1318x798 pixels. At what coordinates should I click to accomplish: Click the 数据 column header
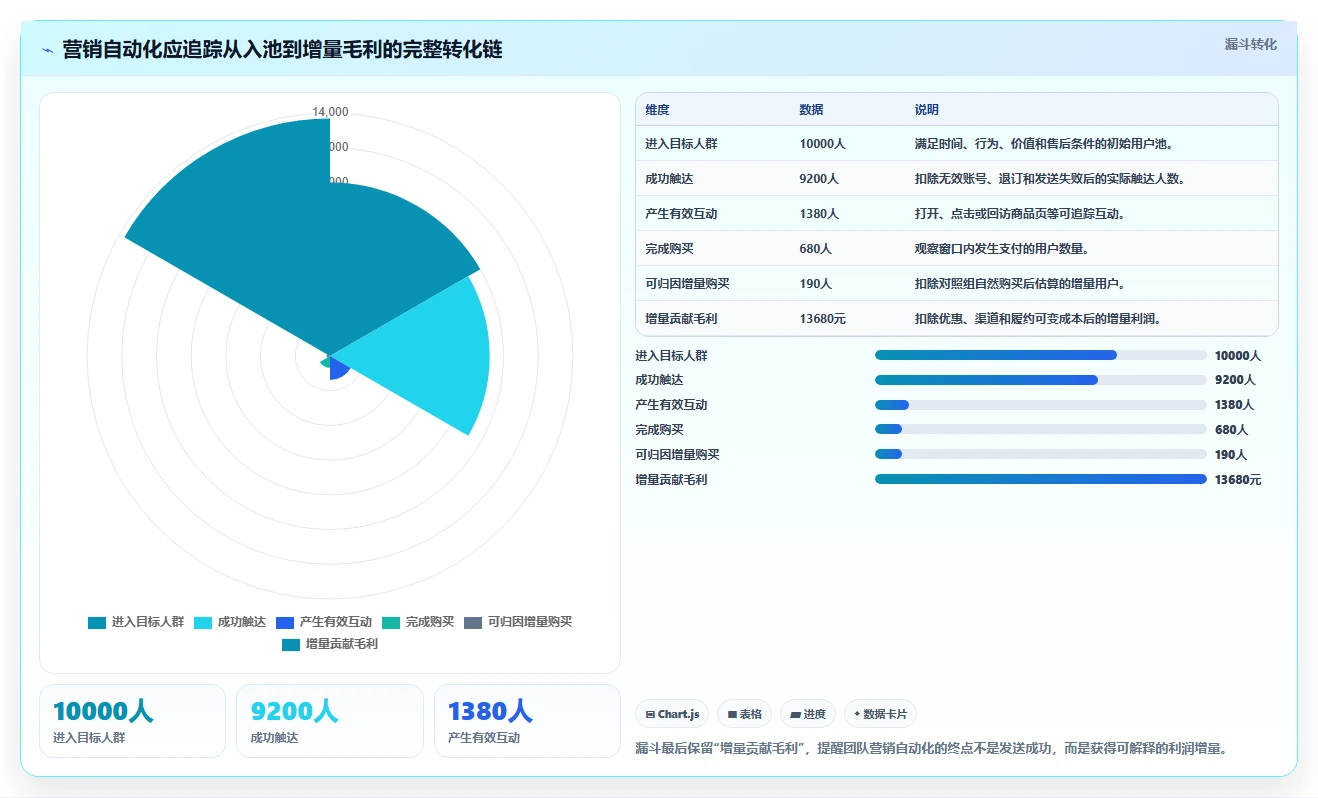coord(812,110)
